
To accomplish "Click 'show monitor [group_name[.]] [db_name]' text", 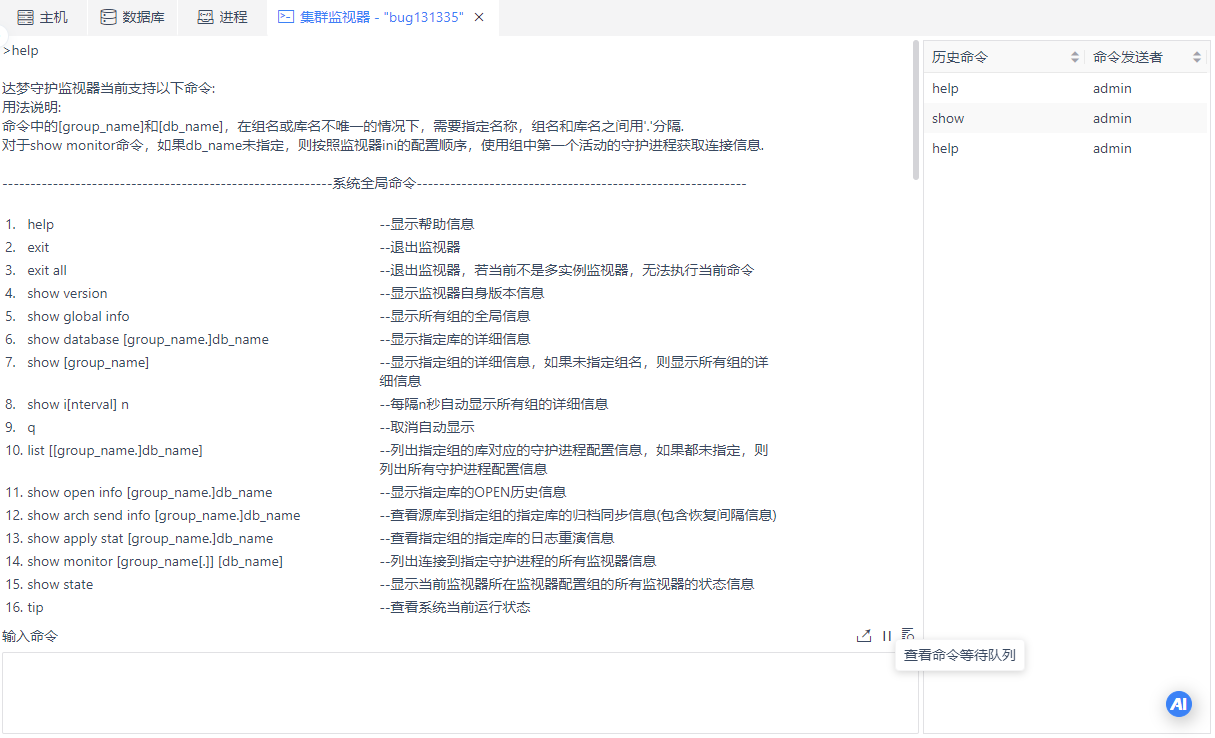I will 155,561.
